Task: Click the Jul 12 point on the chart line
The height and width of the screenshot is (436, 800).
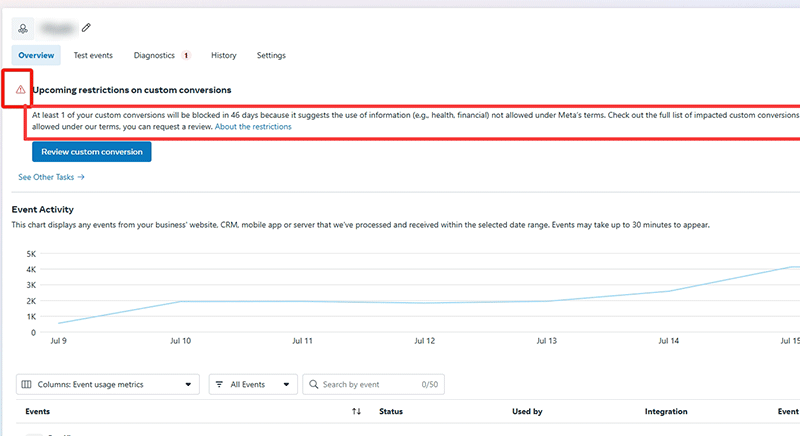Action: click(424, 303)
